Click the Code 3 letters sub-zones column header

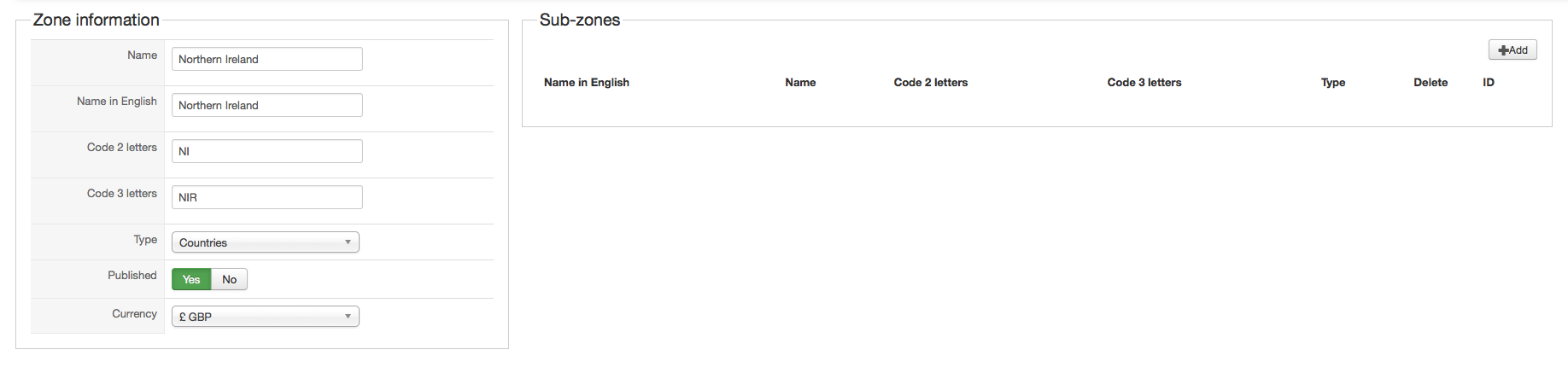point(1144,83)
